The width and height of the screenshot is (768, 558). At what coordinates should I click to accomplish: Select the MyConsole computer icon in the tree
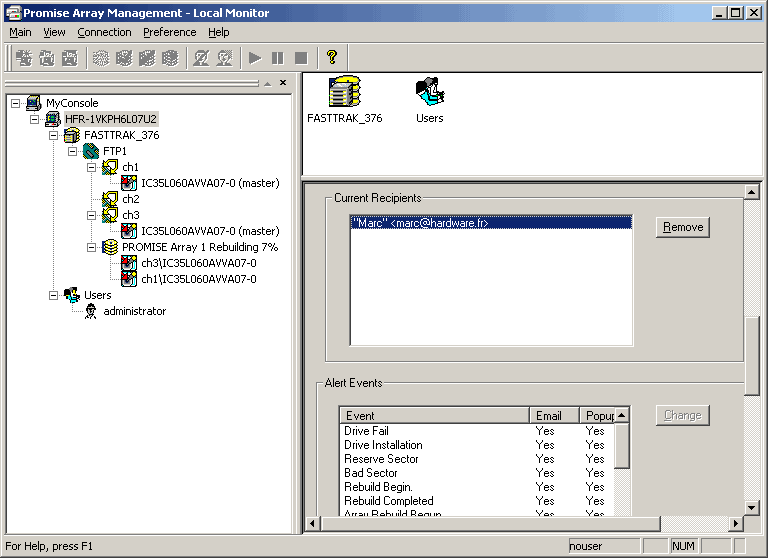click(34, 103)
